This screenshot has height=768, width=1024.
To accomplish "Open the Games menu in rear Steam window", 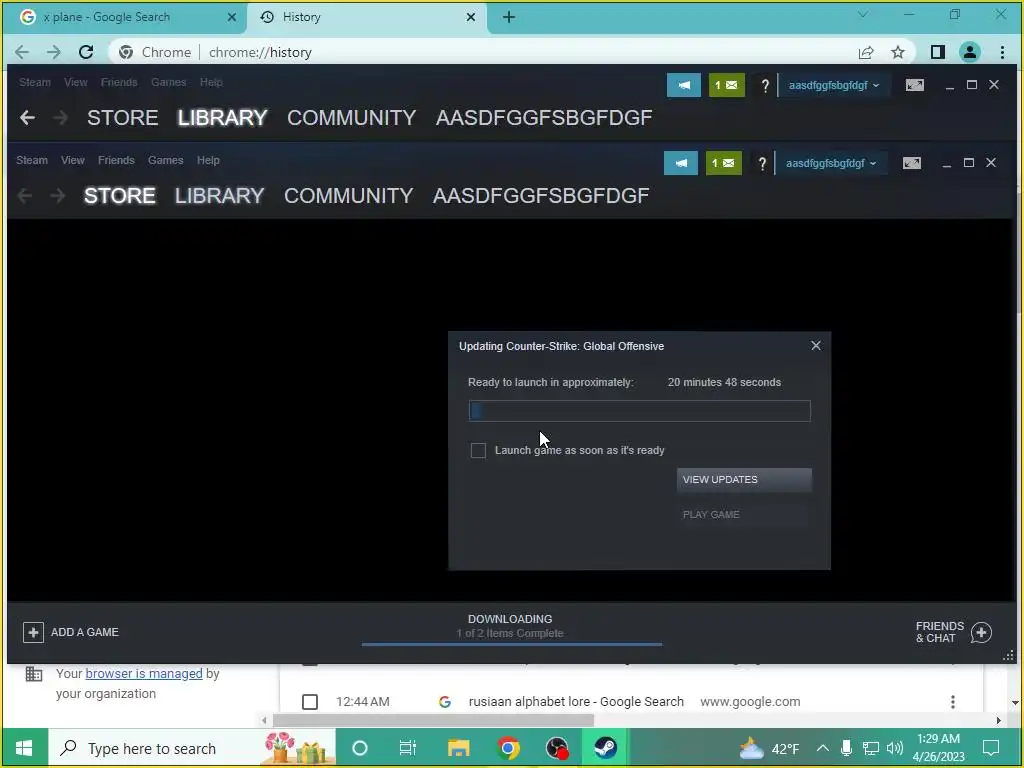I will pos(168,82).
